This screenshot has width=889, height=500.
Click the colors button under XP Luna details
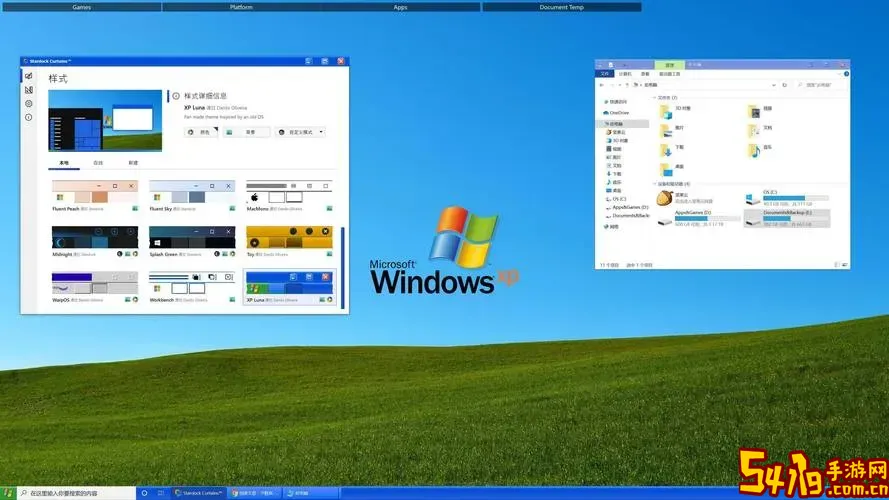(x=201, y=132)
